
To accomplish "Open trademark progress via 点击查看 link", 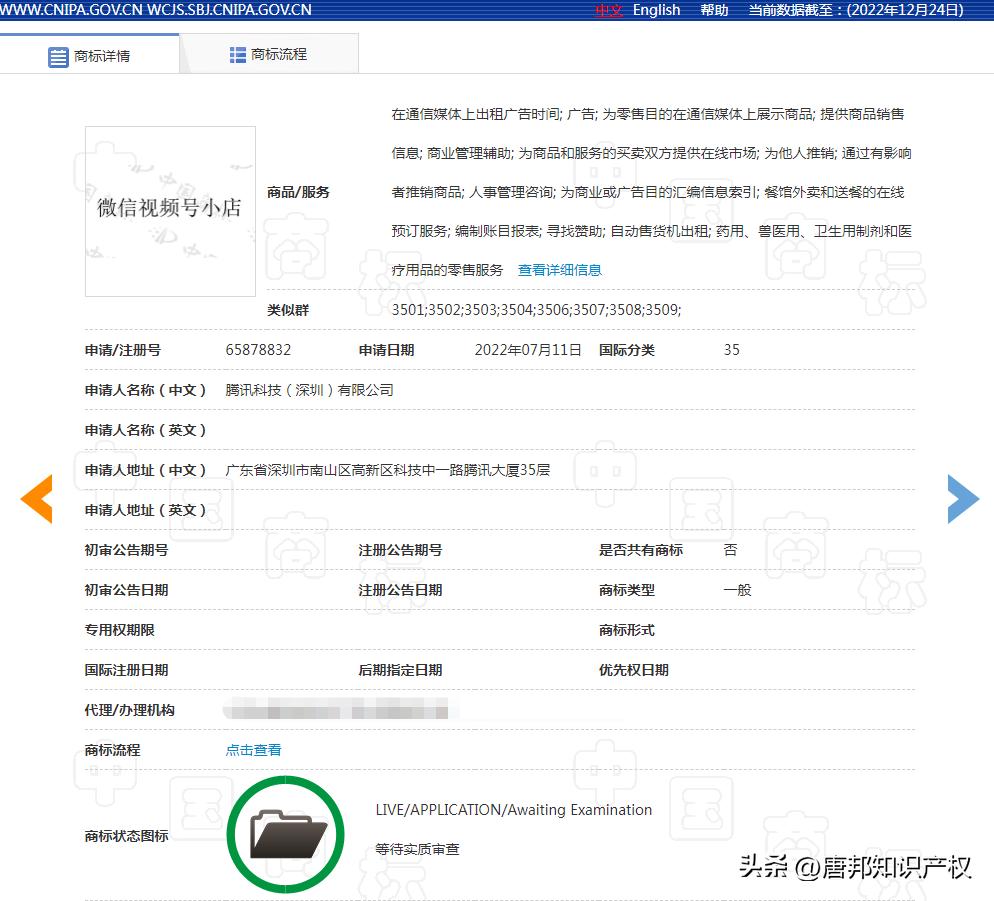I will [x=252, y=749].
